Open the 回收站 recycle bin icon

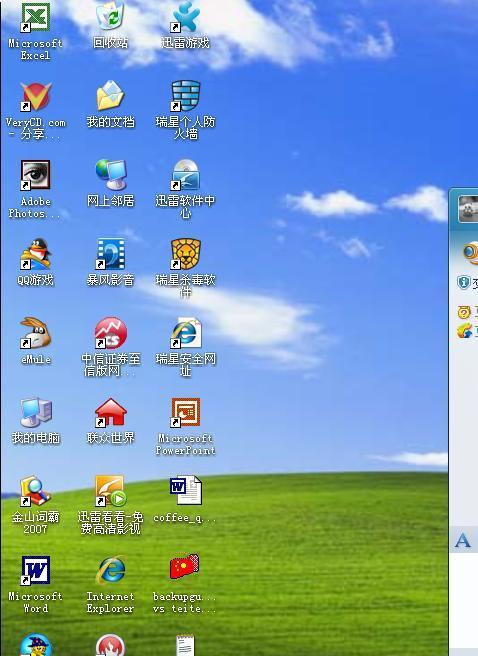(x=110, y=16)
